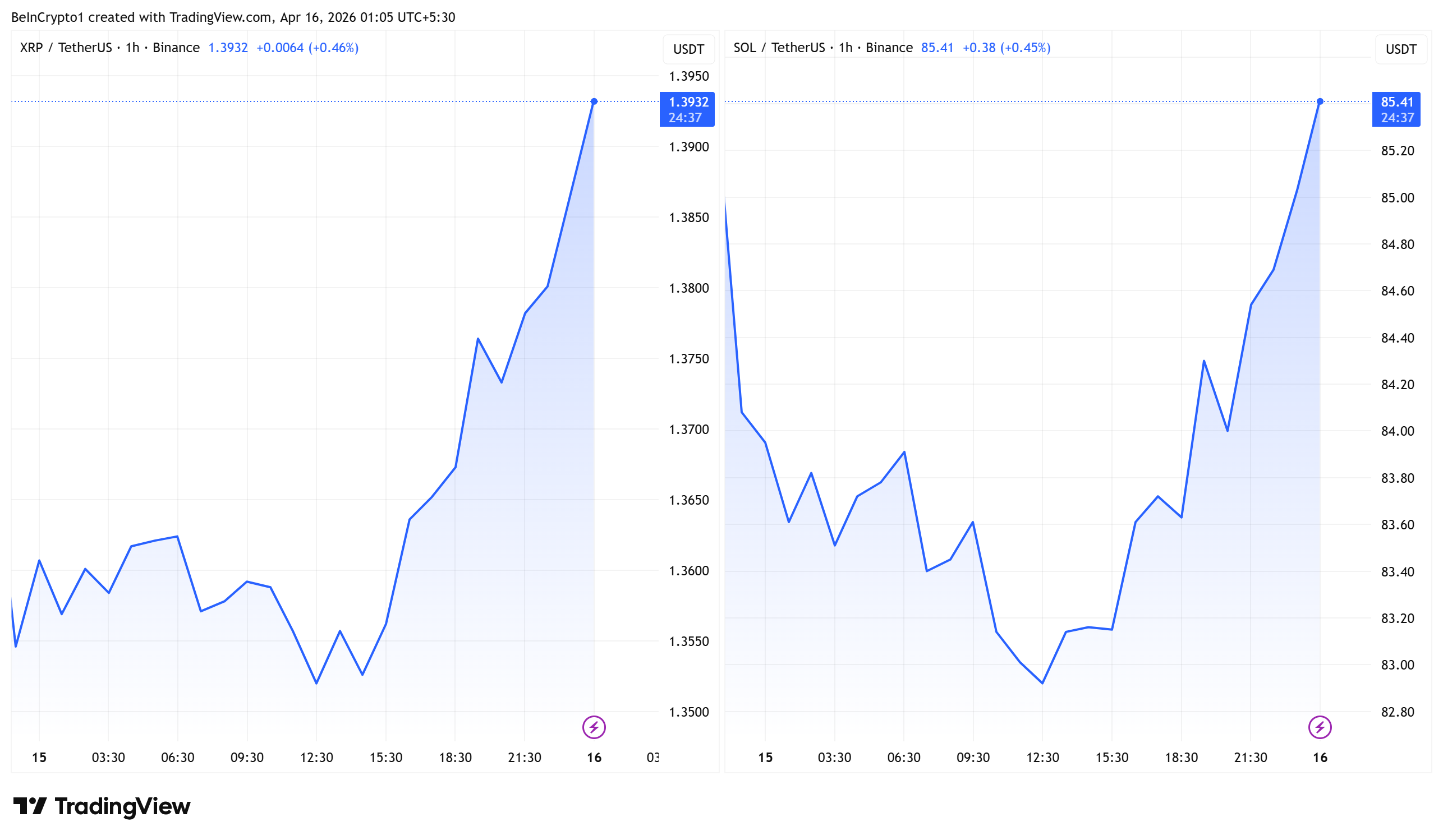
Task: Click the 84.00 level on SOL price scale
Action: tap(1397, 431)
